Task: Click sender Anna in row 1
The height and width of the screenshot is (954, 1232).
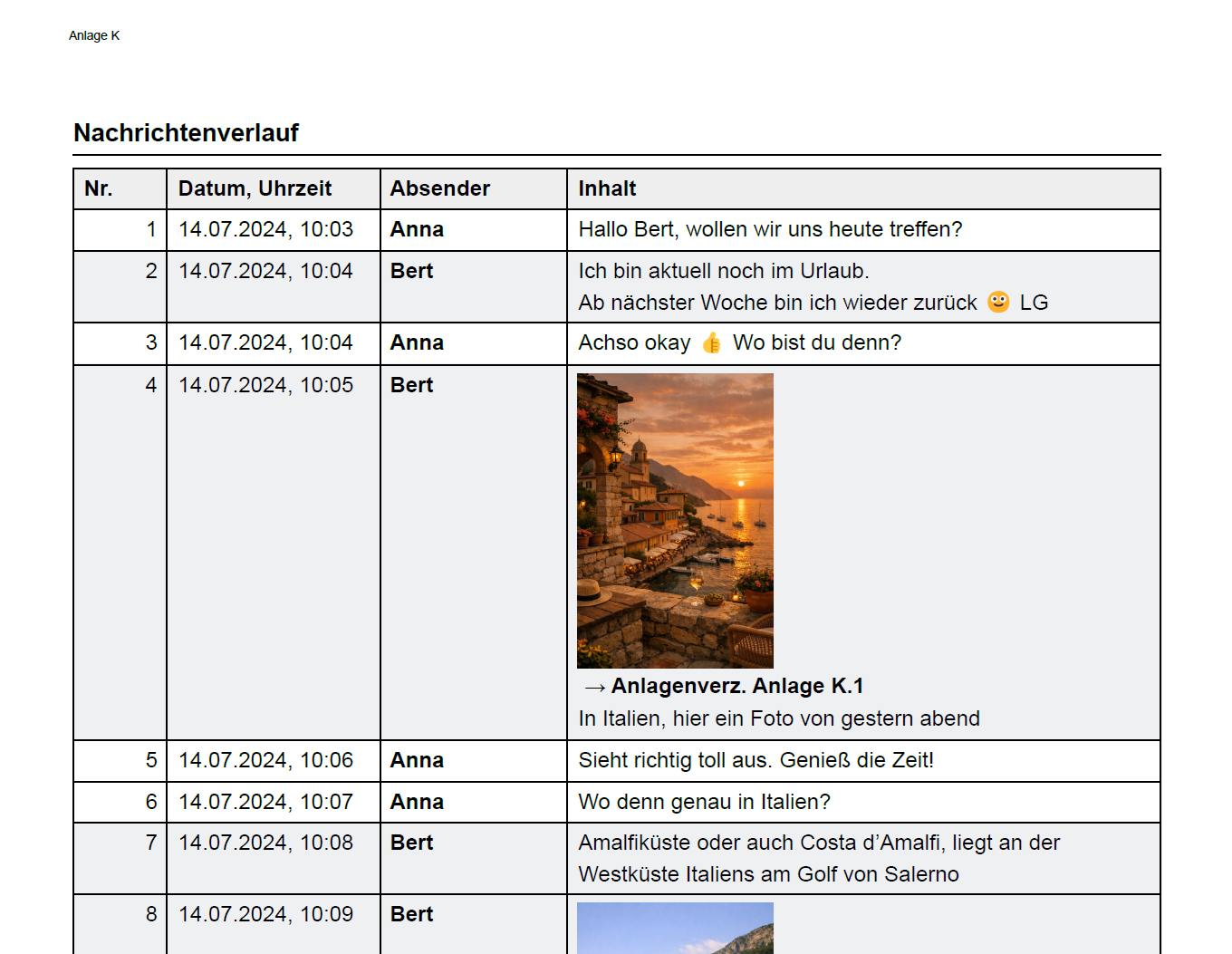Action: 417,229
